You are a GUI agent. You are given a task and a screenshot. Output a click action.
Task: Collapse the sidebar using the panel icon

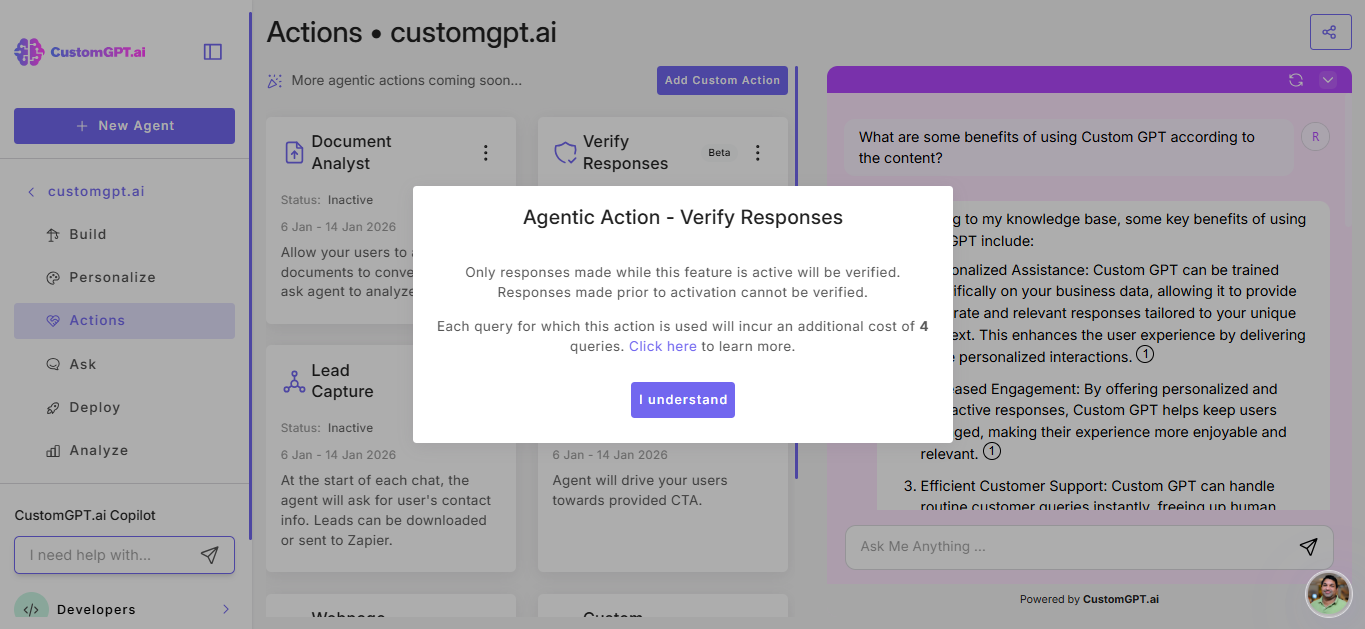212,51
